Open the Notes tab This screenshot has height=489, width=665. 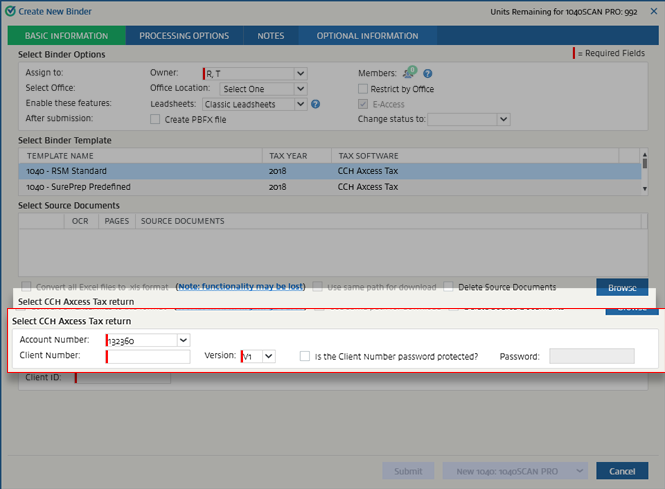coord(270,36)
